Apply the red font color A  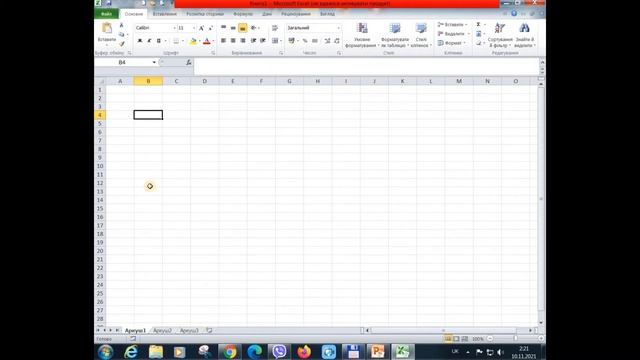pos(207,41)
